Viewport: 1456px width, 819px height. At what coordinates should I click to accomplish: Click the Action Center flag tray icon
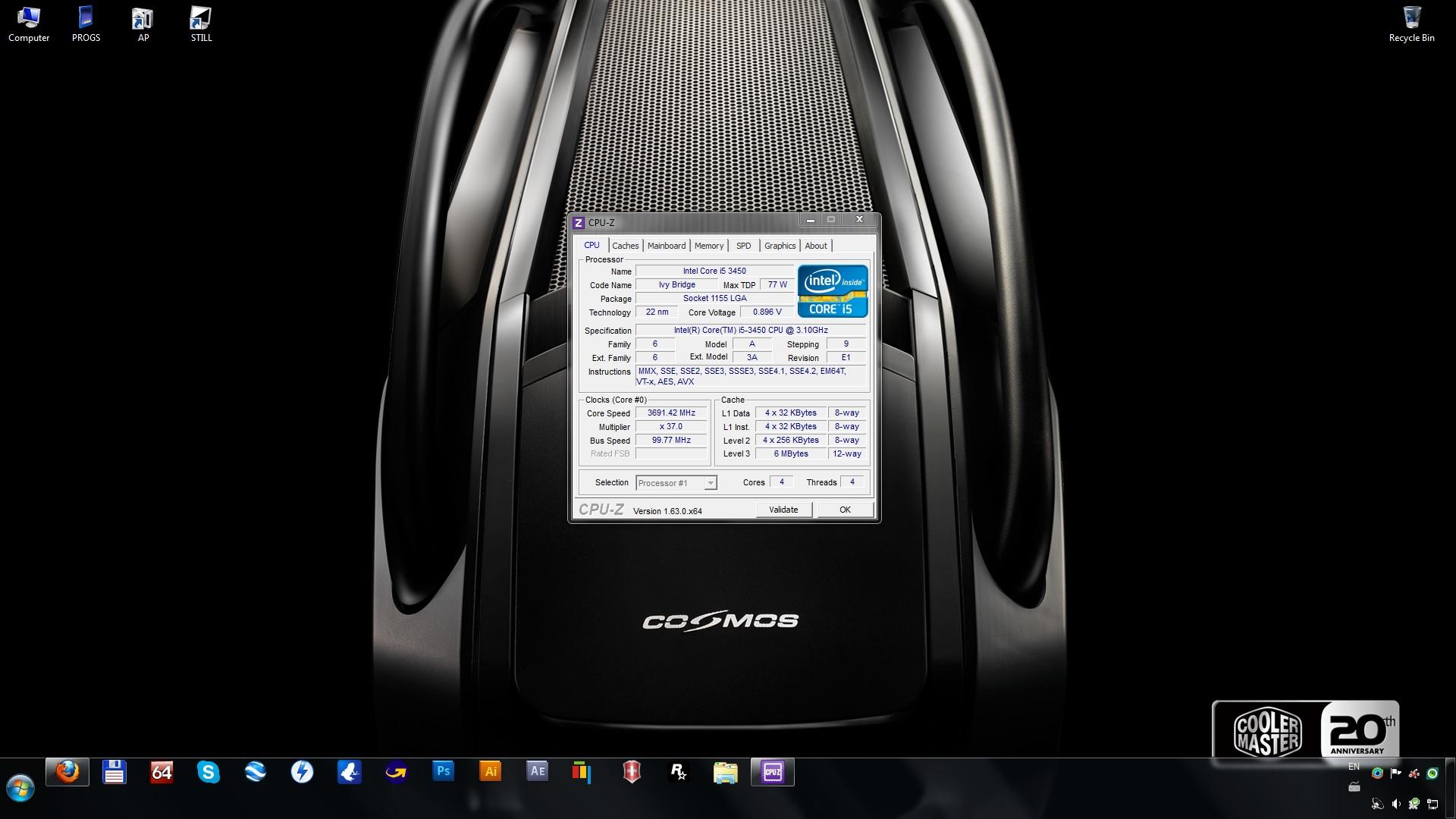click(1396, 773)
